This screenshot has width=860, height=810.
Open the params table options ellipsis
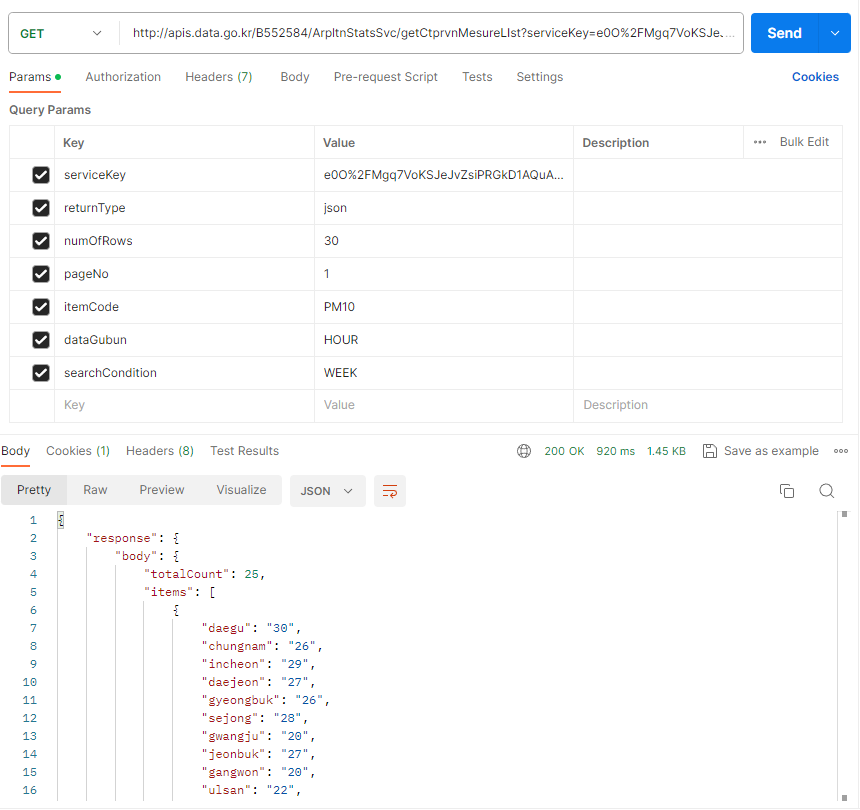tap(760, 142)
